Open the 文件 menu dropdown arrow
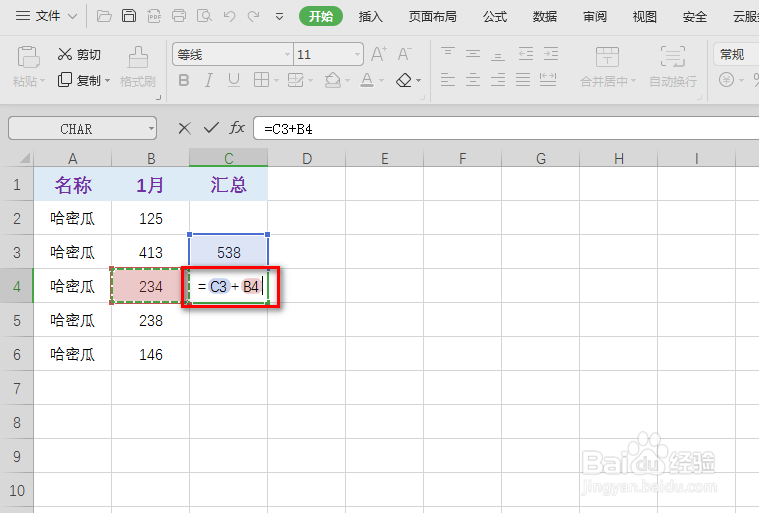759x513 pixels. [72, 16]
